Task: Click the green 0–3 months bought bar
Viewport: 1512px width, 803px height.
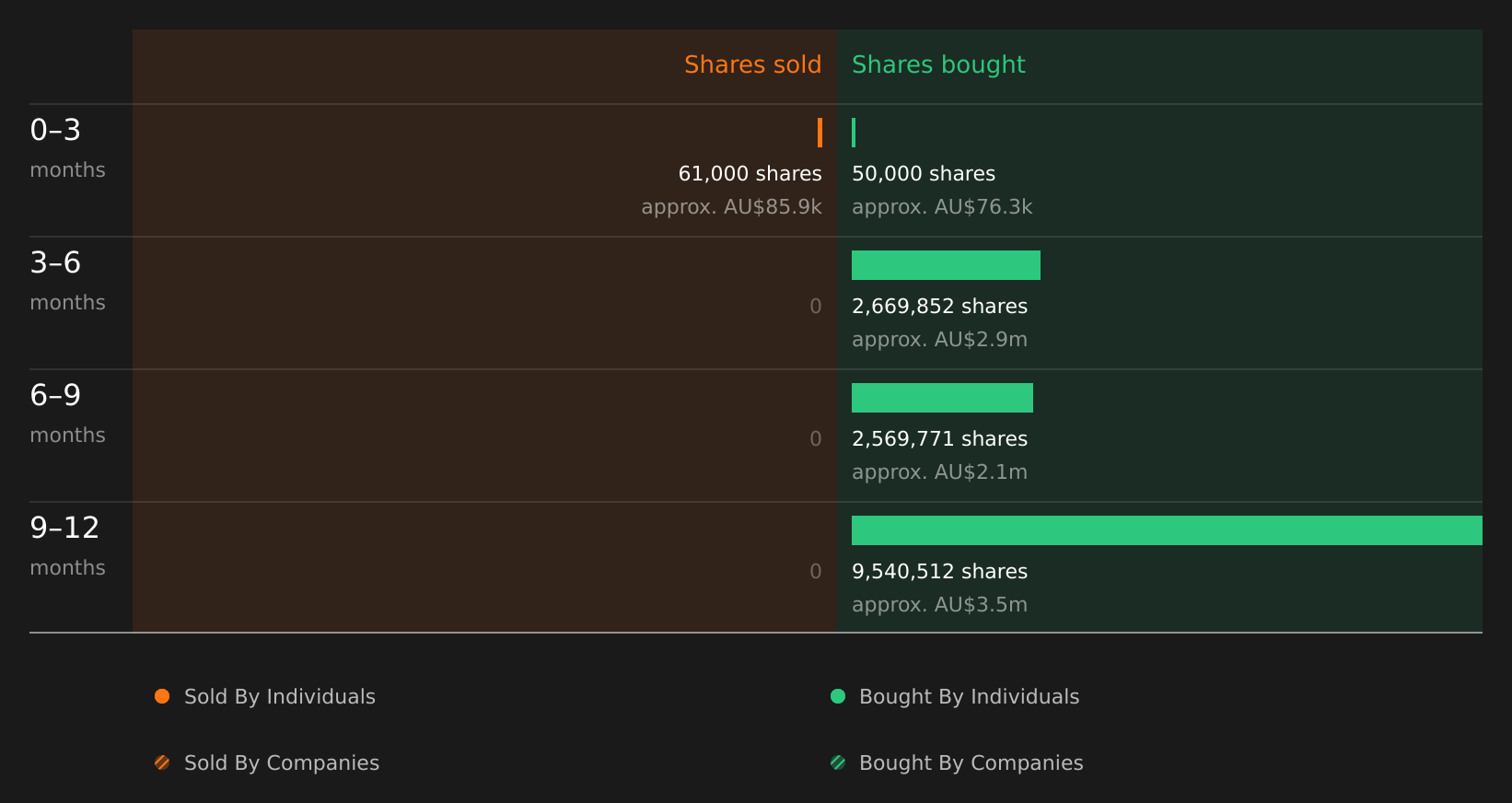Action: tap(854, 133)
